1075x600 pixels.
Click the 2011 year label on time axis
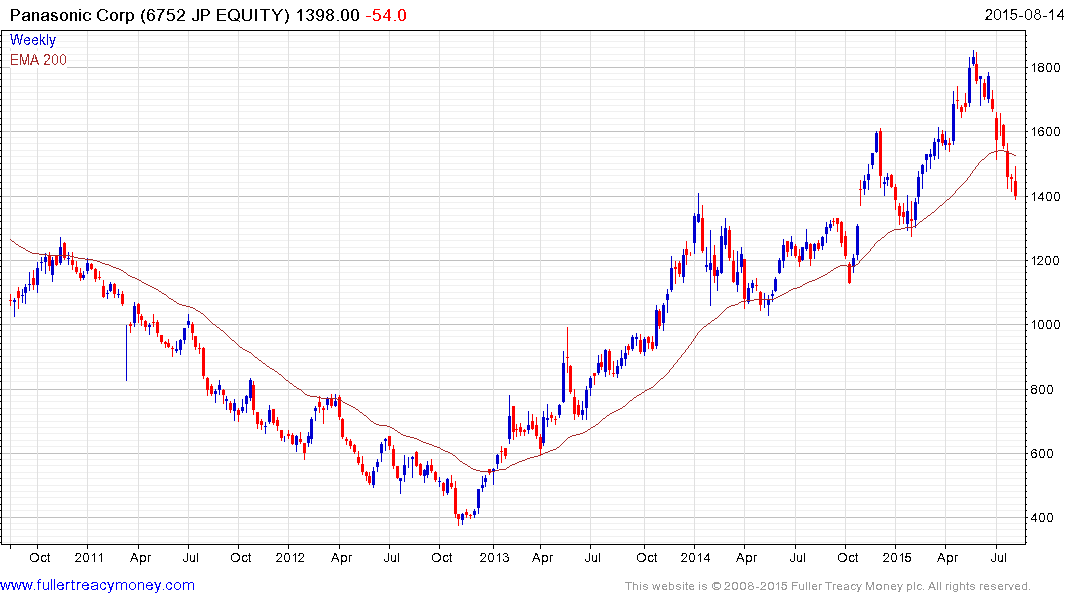pyautogui.click(x=88, y=556)
